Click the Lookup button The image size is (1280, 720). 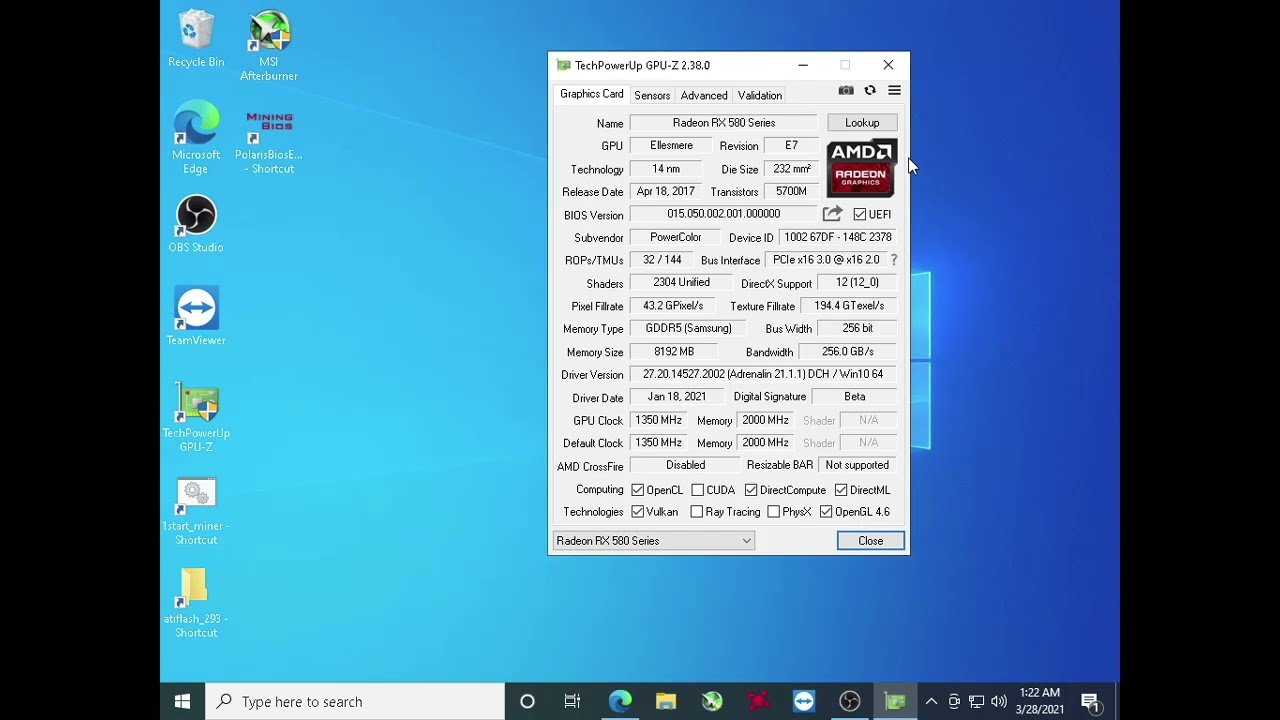pos(862,123)
